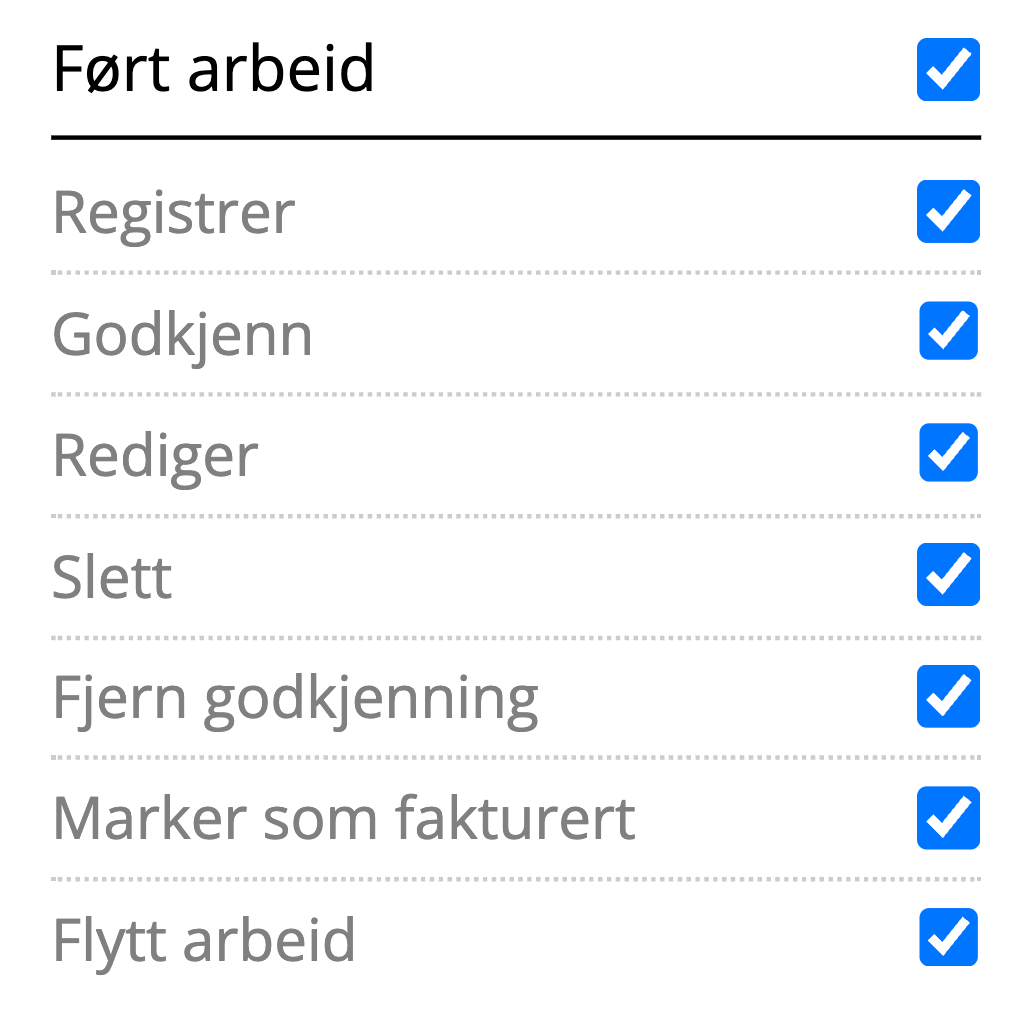This screenshot has width=1014, height=1014.
Task: Uncheck the Ført arbeid header checkbox
Action: coord(947,70)
